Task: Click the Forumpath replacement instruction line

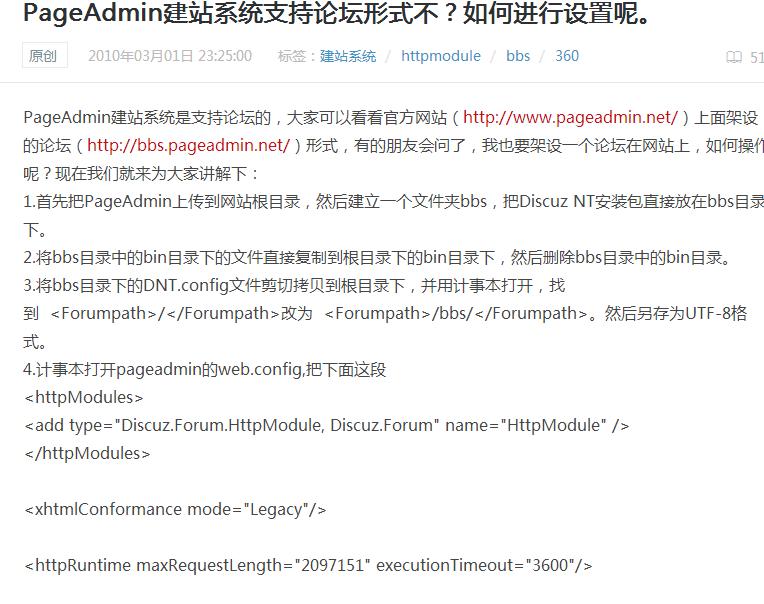Action: click(385, 313)
